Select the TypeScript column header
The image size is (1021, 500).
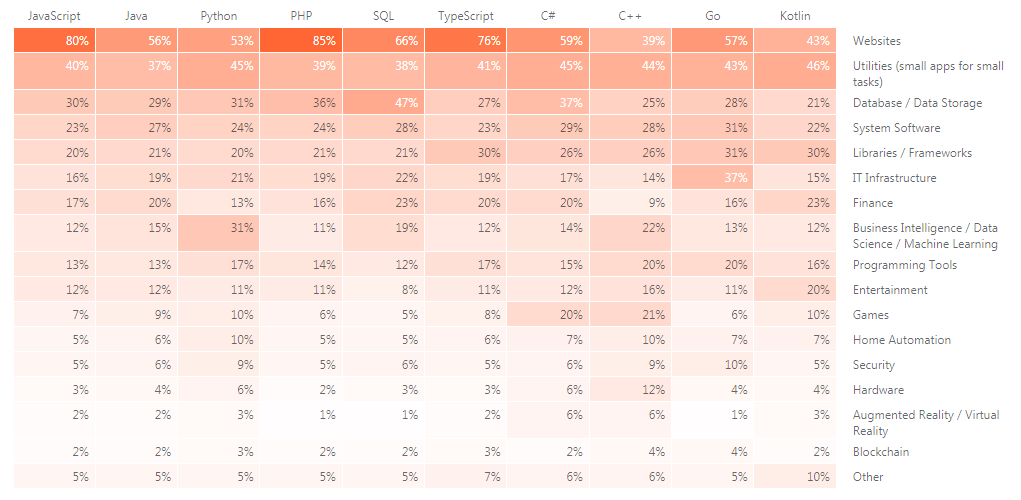465,16
